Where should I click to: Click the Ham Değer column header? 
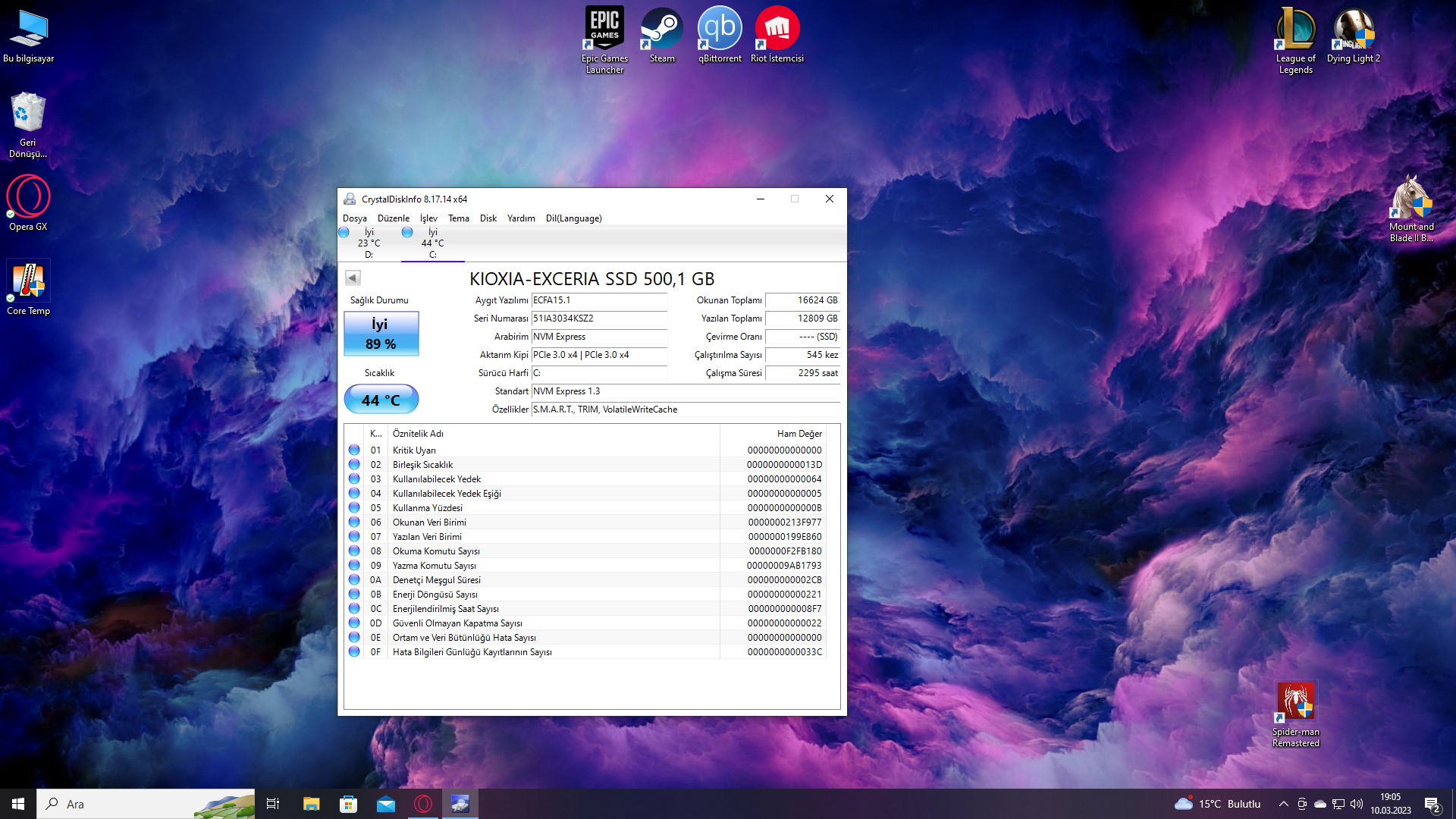point(772,434)
